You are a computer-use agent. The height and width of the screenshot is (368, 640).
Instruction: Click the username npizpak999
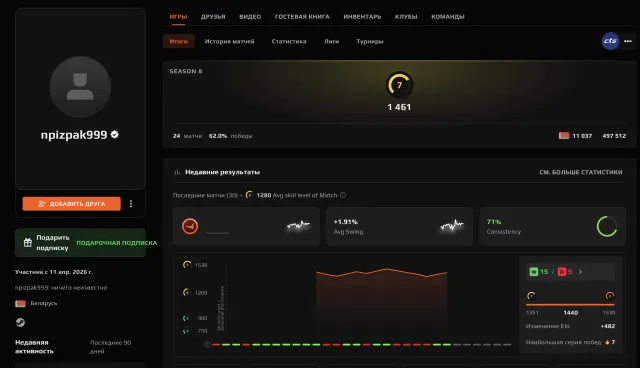point(74,135)
